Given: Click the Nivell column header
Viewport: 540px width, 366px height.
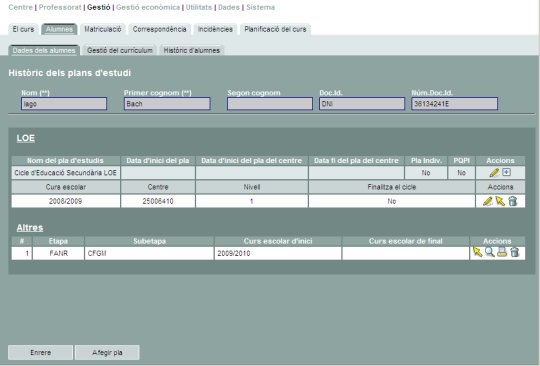Looking at the screenshot, I should [252, 187].
